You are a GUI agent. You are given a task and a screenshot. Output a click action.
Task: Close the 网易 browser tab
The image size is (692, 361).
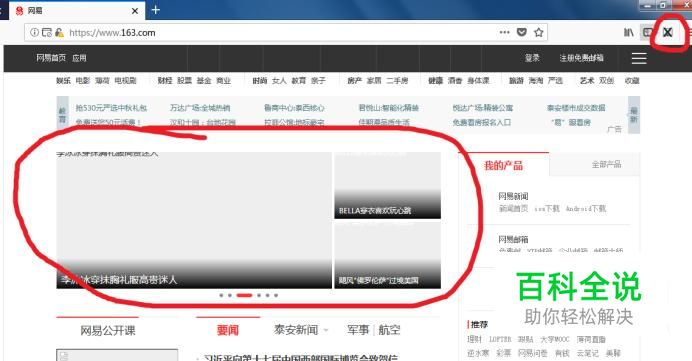(135, 11)
